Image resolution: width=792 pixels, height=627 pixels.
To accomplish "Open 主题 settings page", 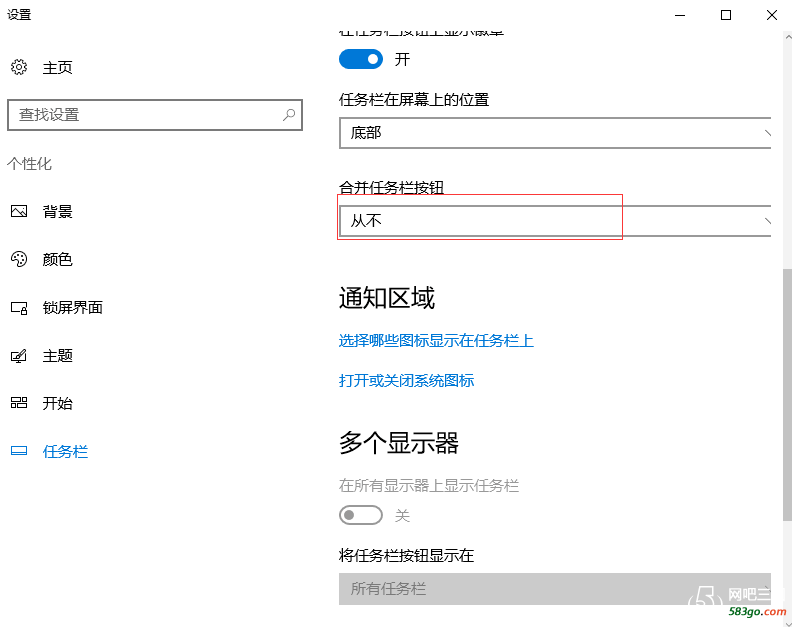I will pyautogui.click(x=58, y=356).
